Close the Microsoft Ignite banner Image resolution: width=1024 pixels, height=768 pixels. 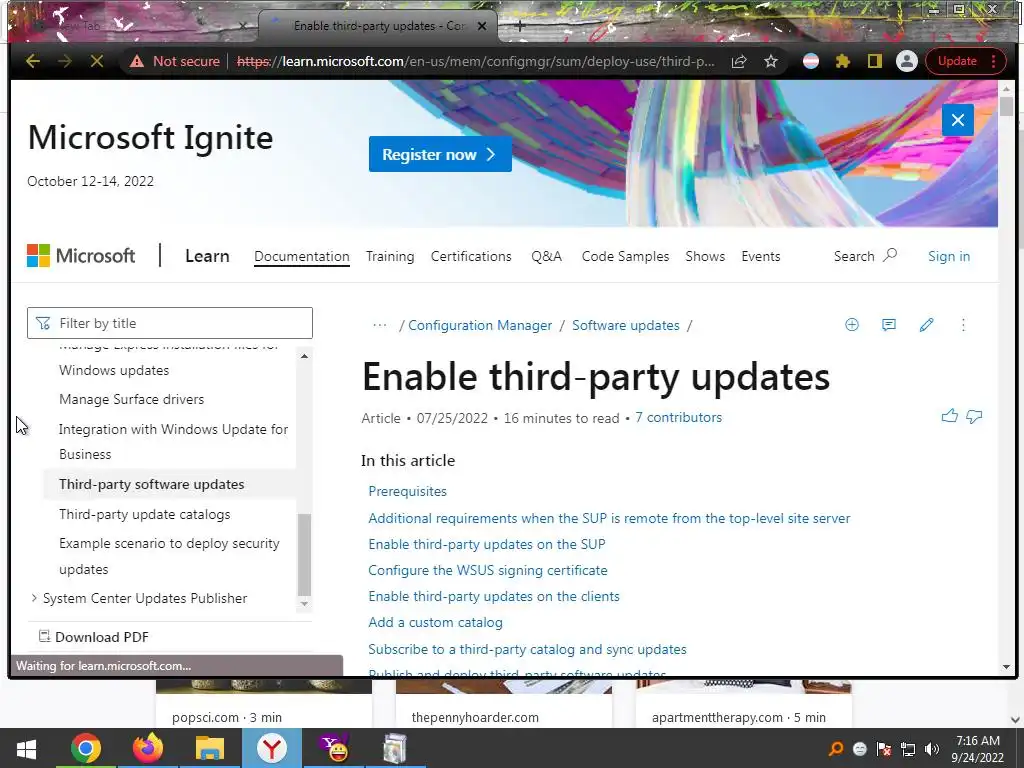click(957, 120)
